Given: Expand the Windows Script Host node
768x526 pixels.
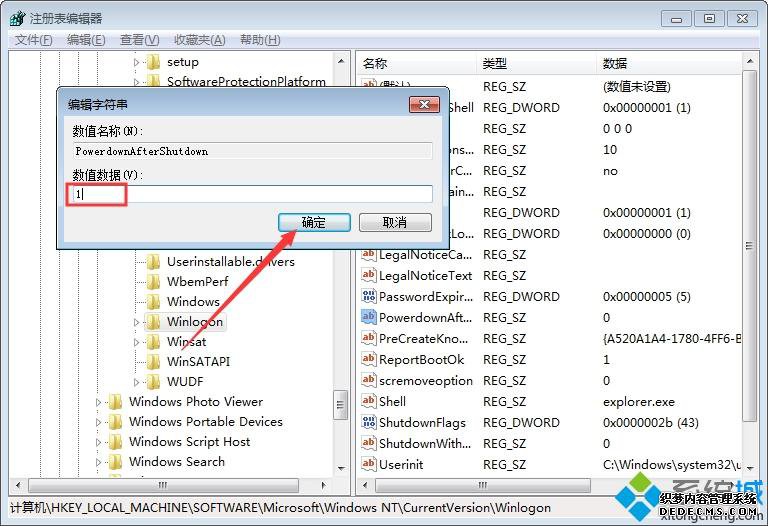Looking at the screenshot, I should click(x=98, y=442).
